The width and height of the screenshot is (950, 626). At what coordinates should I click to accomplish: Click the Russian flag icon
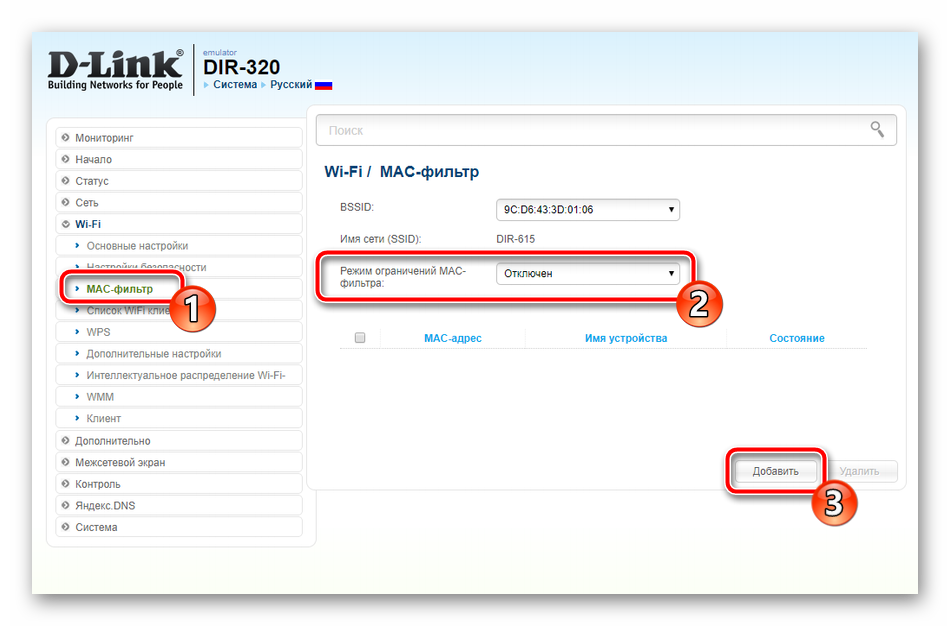[x=324, y=85]
